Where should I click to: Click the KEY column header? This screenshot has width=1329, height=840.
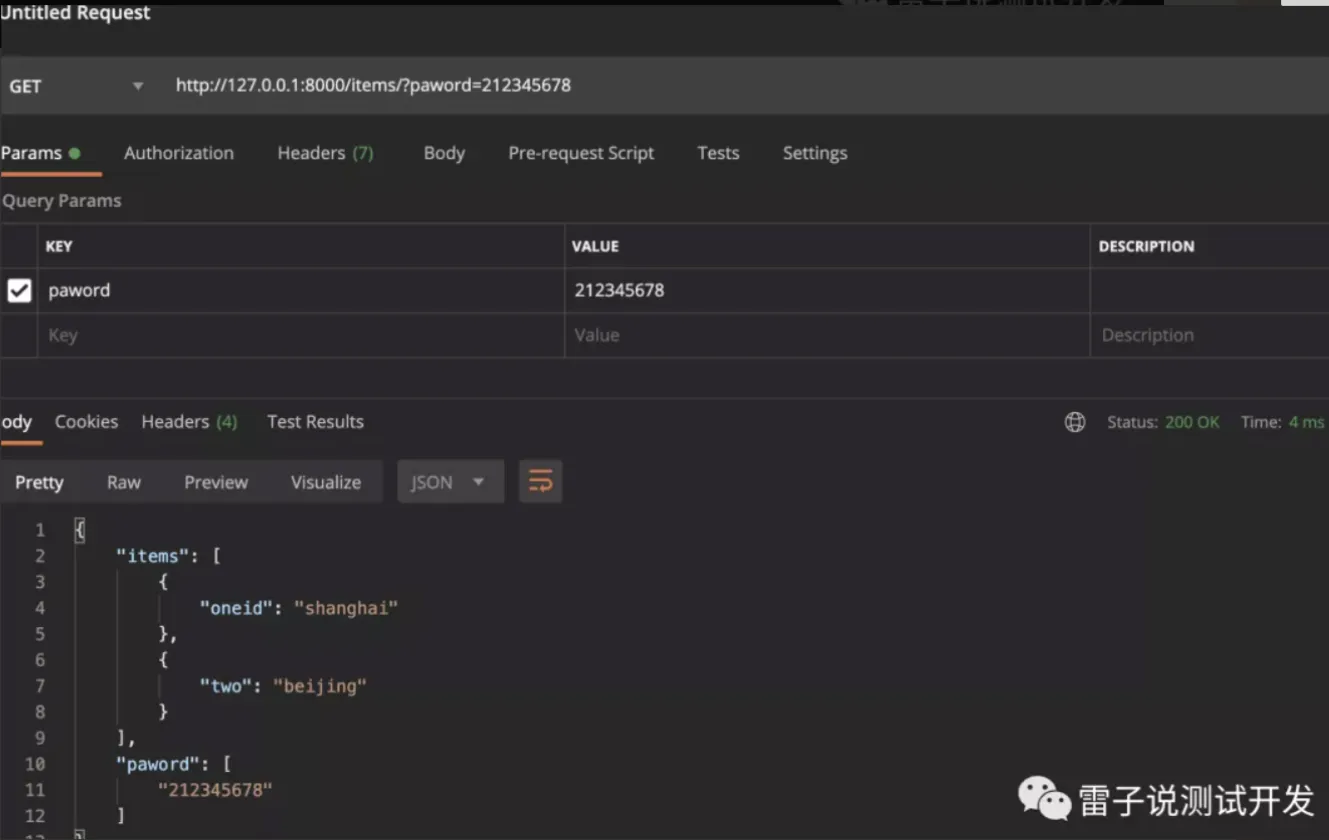pos(59,246)
